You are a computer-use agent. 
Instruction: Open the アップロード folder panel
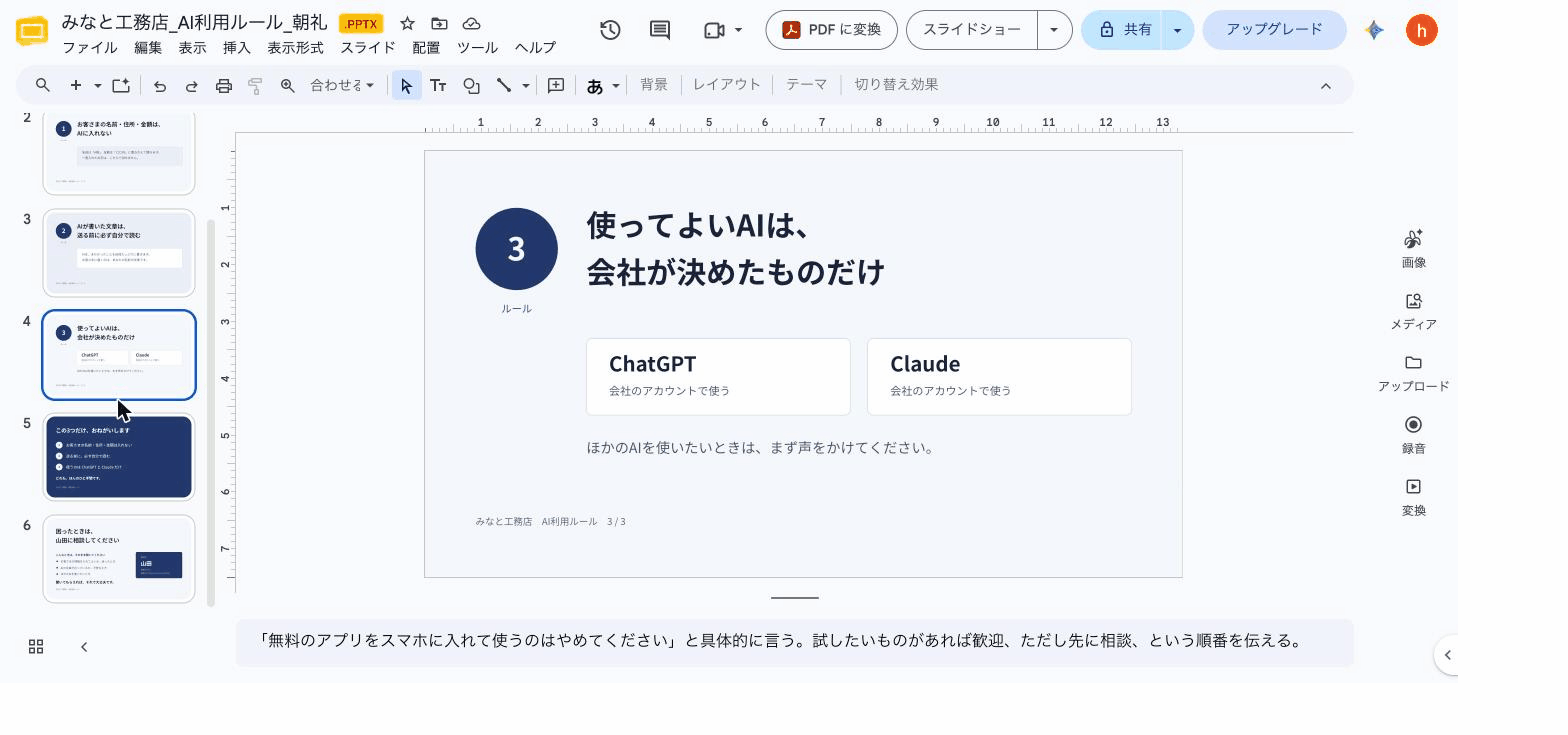[x=1413, y=373]
